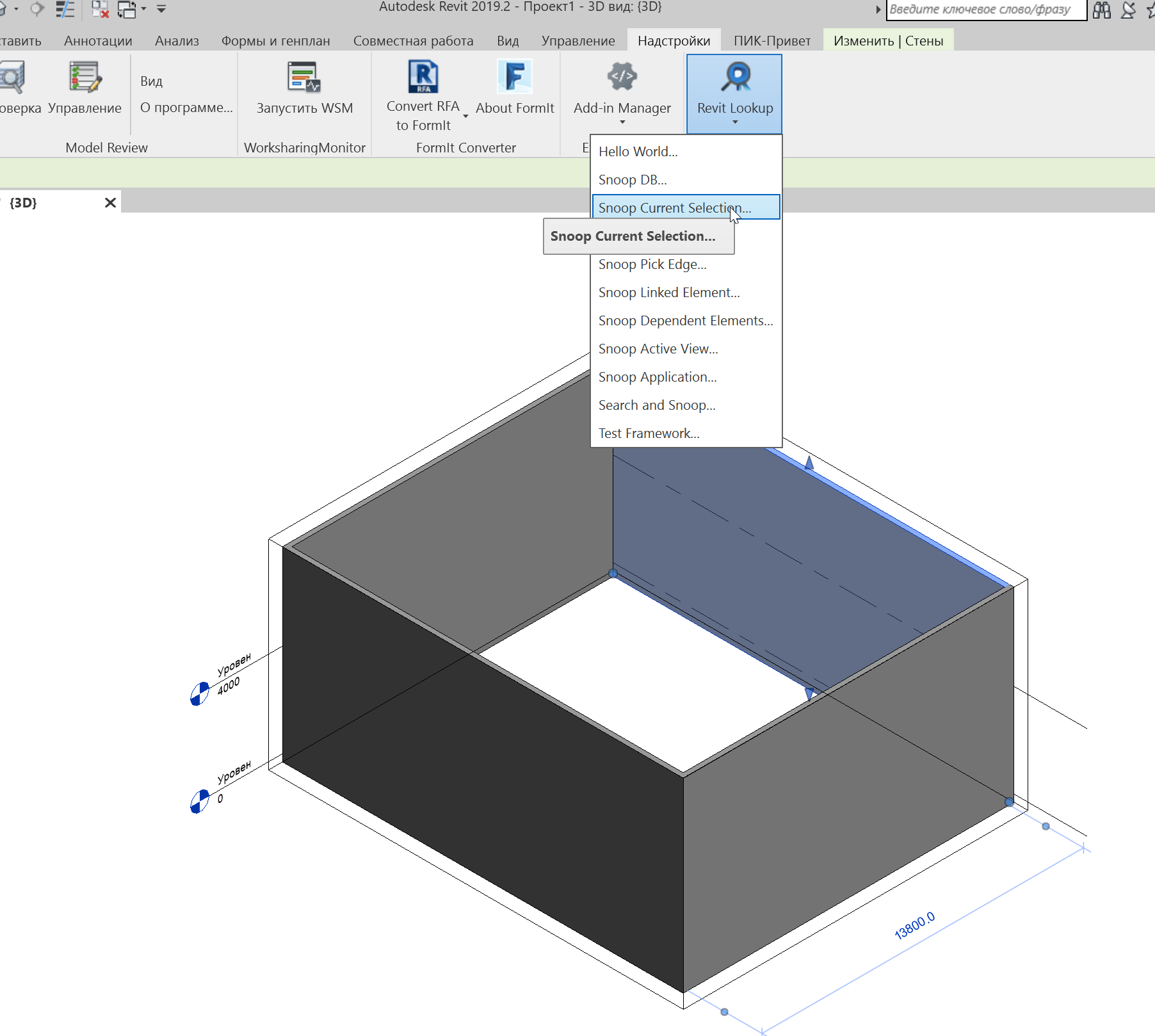Screen dimensions: 1155x1036
Task: Open the Формы и генплан tab
Action: [276, 41]
